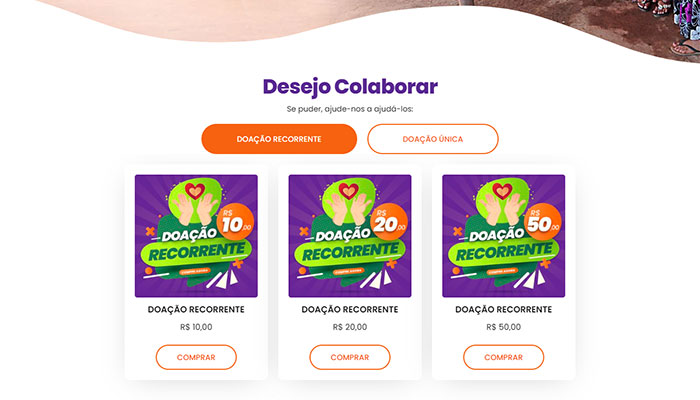Click Comprar under R$ 10,00 donation

click(196, 357)
